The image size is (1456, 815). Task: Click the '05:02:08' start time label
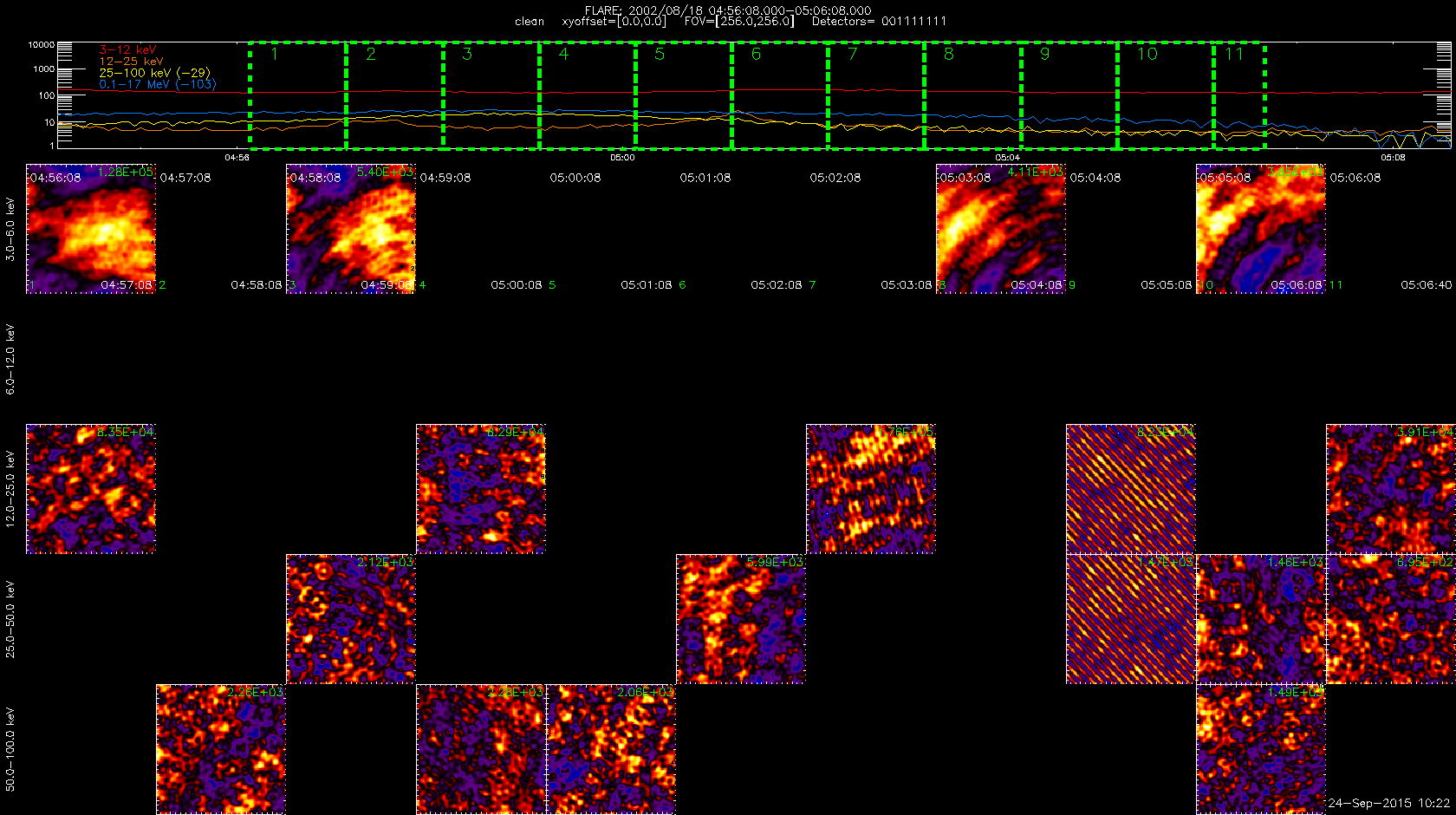point(835,178)
